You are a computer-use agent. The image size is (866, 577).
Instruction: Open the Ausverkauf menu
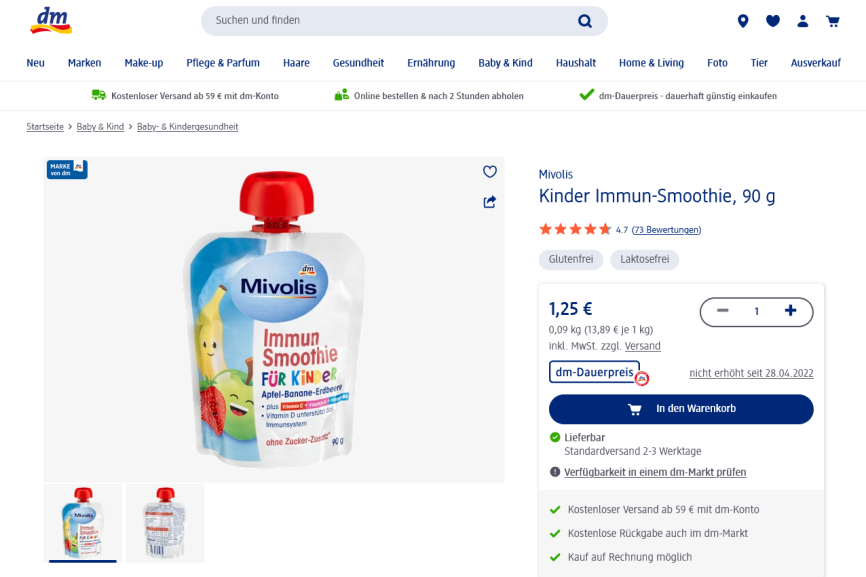tap(815, 63)
